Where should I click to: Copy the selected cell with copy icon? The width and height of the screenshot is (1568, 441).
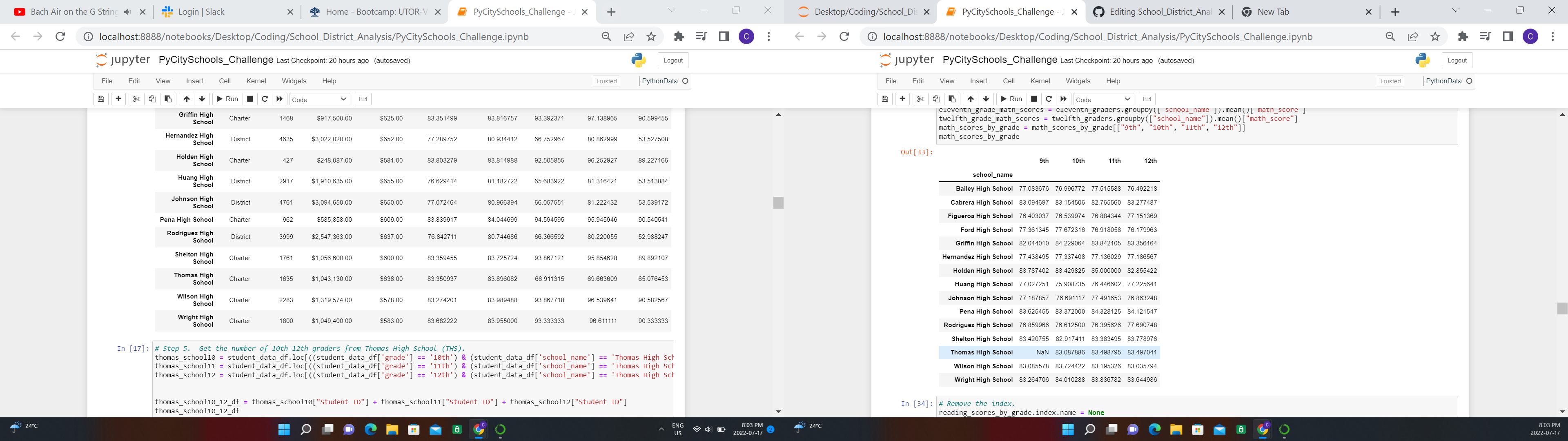[152, 99]
